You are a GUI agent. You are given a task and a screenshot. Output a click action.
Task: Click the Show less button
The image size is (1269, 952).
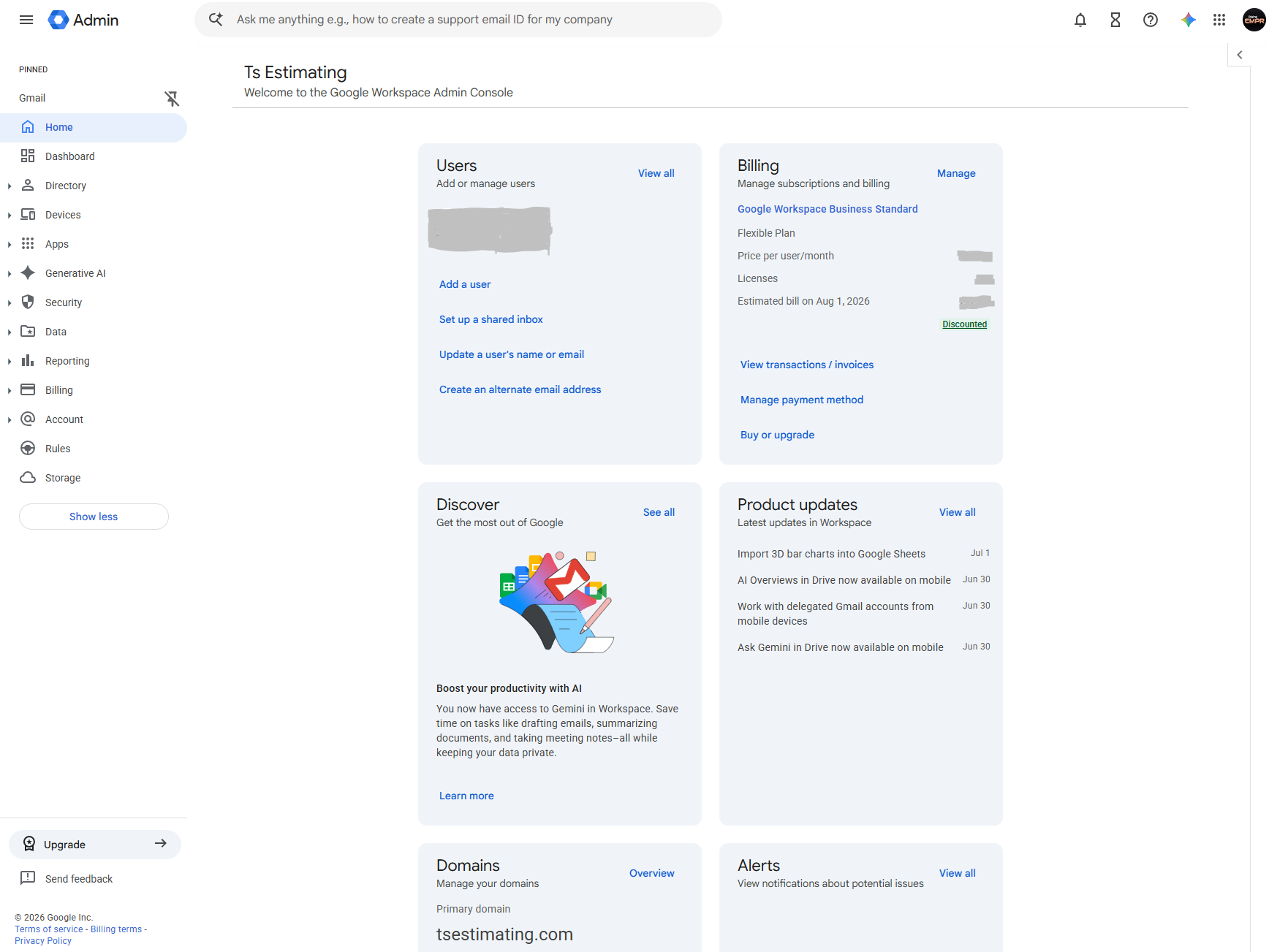coord(94,517)
